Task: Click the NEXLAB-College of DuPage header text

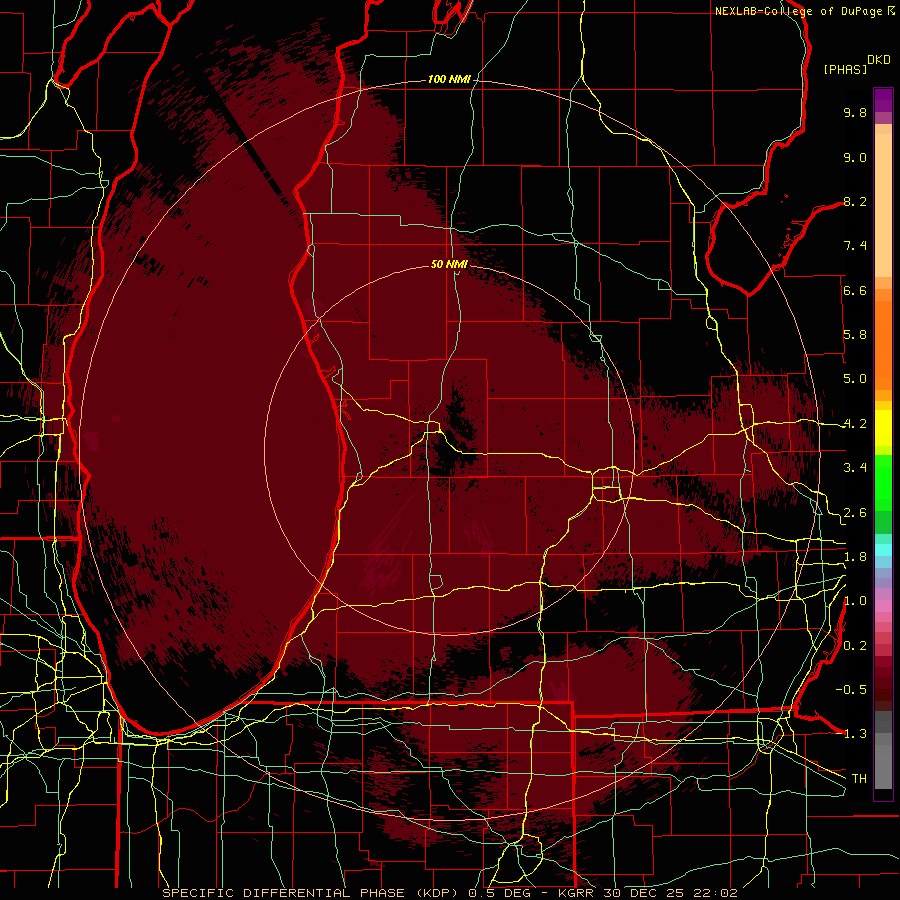Action: point(804,11)
